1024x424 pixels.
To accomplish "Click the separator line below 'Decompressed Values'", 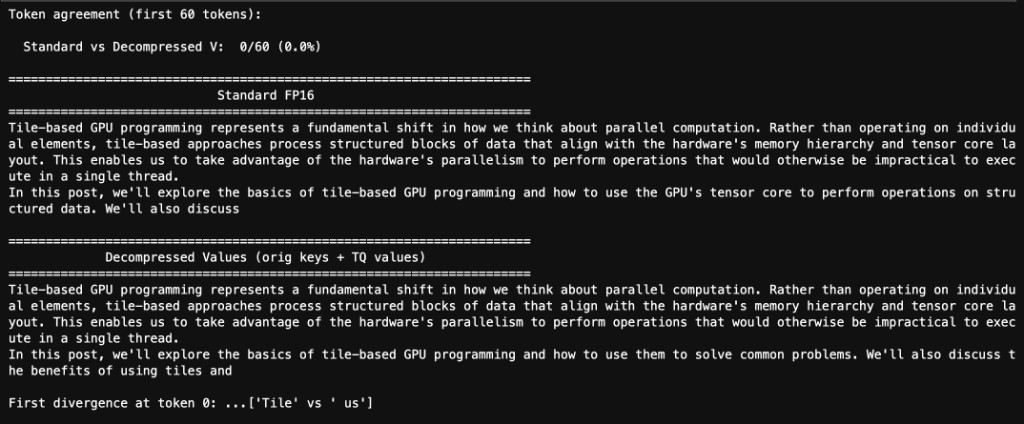I will point(268,274).
